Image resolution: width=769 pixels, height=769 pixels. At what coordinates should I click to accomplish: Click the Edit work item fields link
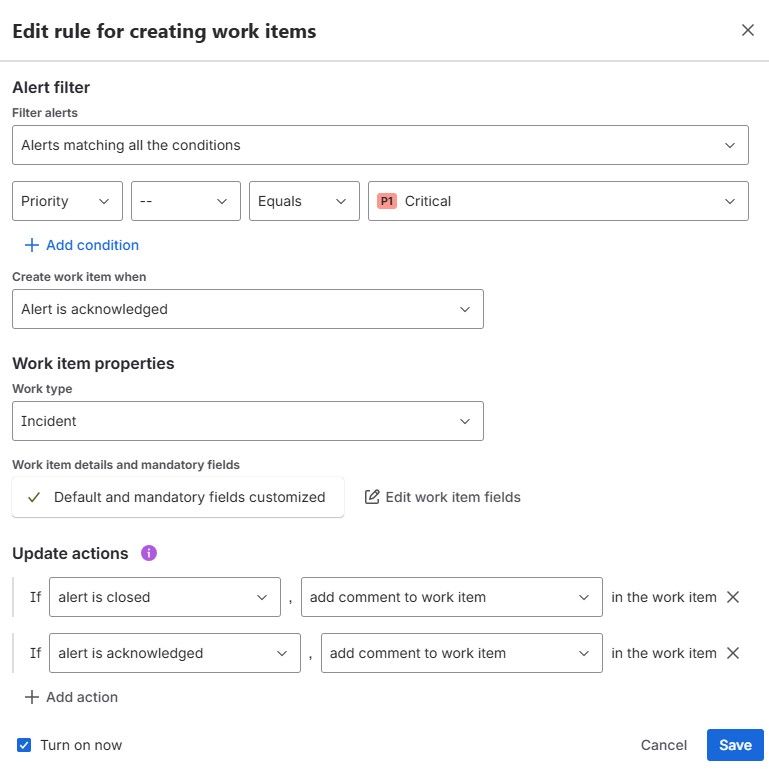453,497
